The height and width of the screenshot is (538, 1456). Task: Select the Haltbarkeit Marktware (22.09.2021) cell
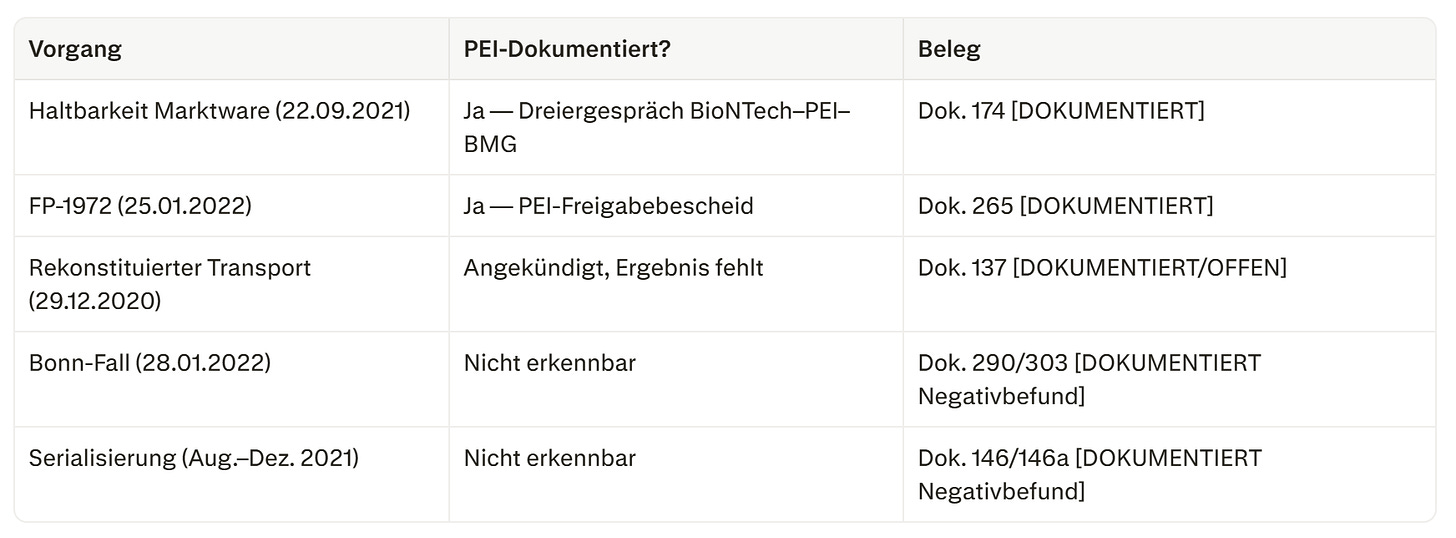(231, 127)
